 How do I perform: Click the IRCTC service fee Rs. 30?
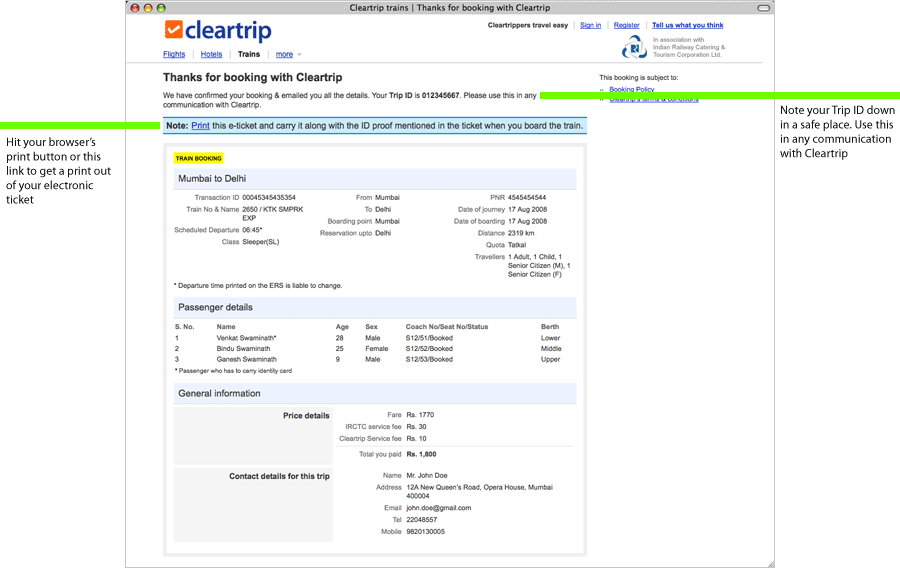tap(416, 427)
